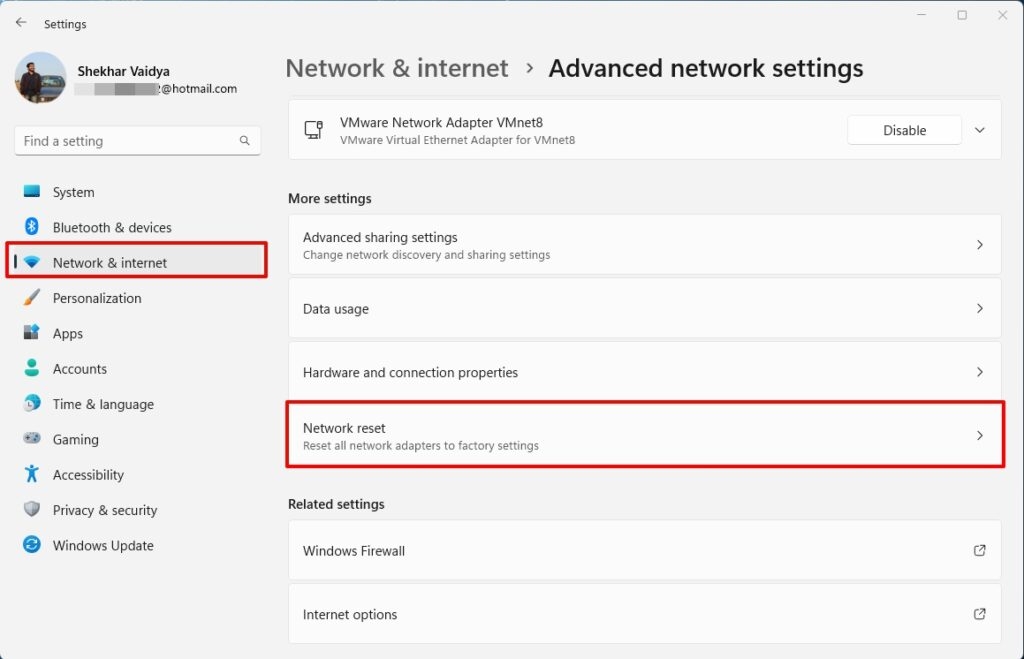1024x659 pixels.
Task: Click the Gaming controller icon
Action: point(31,438)
